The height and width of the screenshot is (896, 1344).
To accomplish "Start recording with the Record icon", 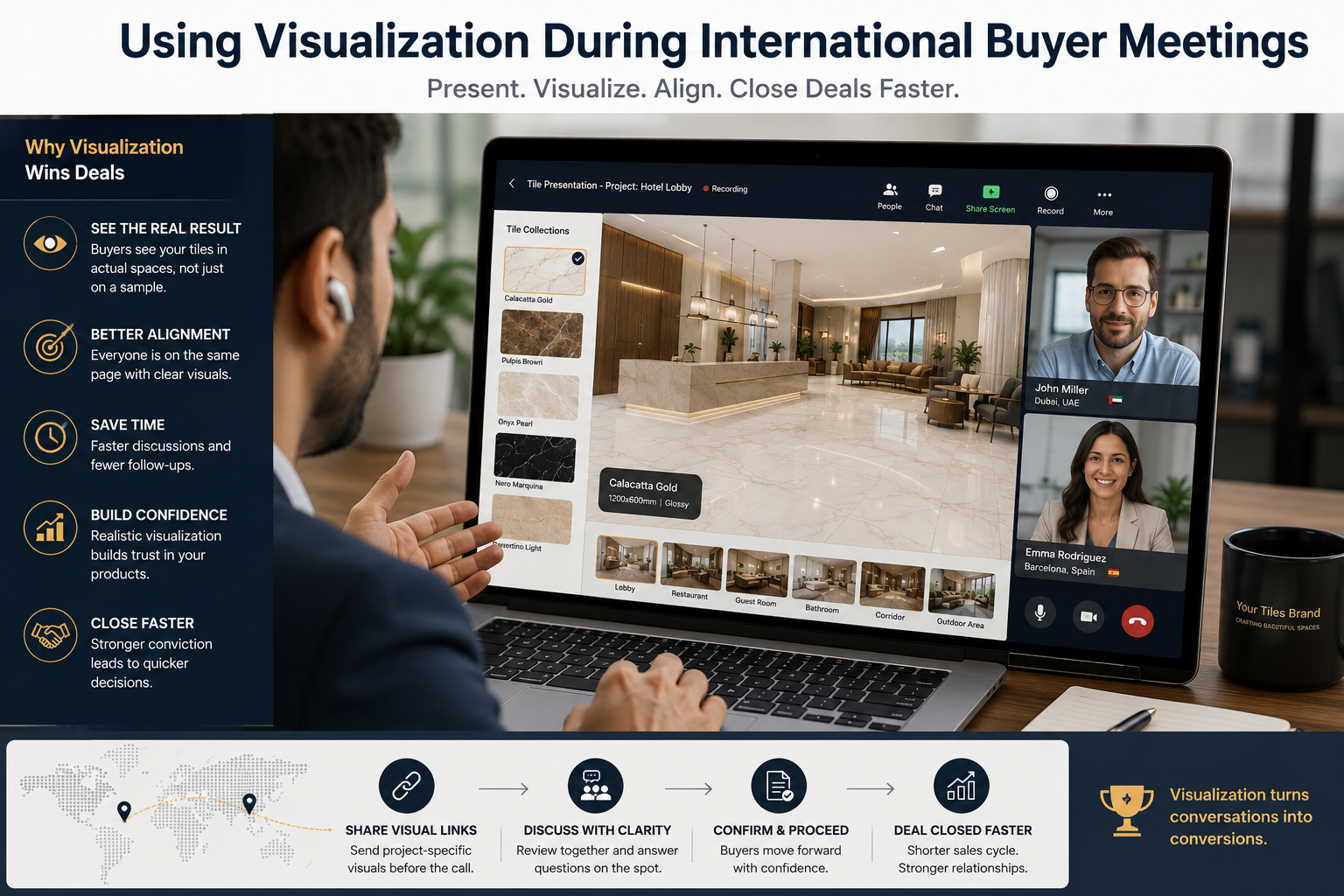I will click(1051, 199).
